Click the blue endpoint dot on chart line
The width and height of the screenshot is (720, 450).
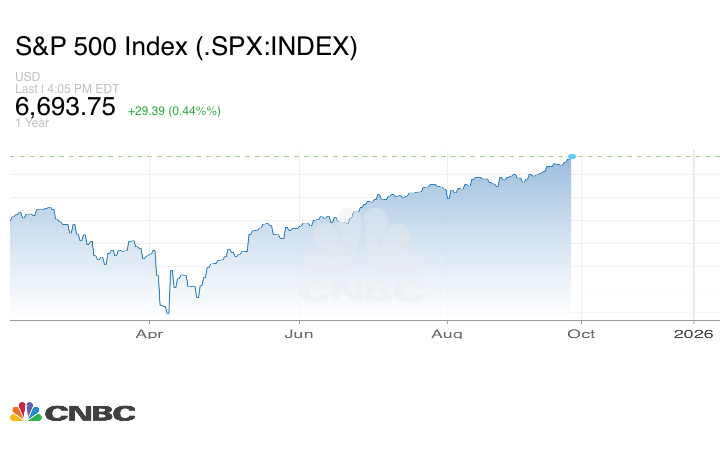[571, 157]
